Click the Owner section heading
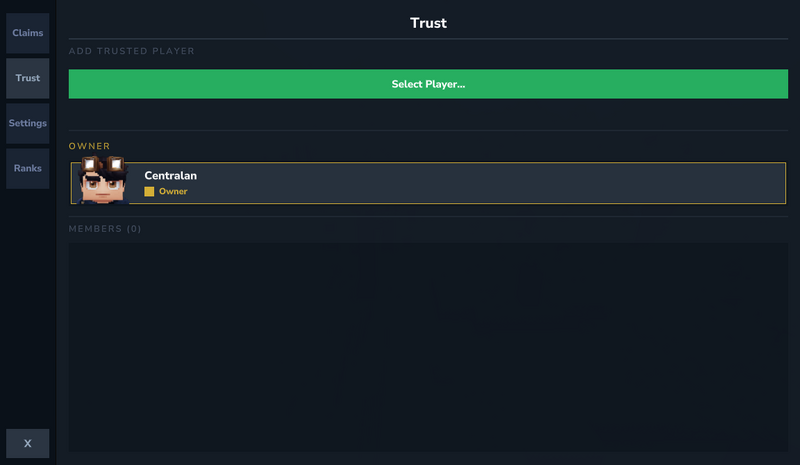This screenshot has height=465, width=800. tap(89, 146)
